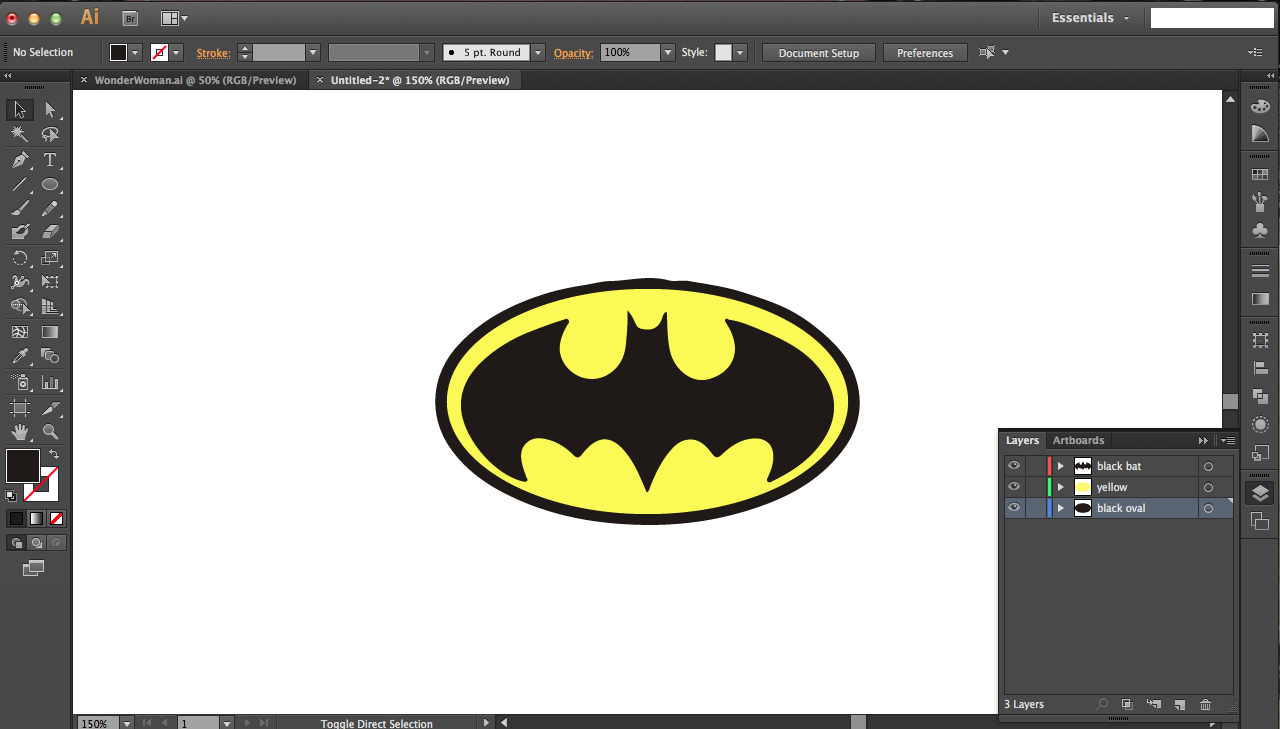Image resolution: width=1280 pixels, height=729 pixels.
Task: Select the Eraser tool
Action: pyautogui.click(x=50, y=232)
